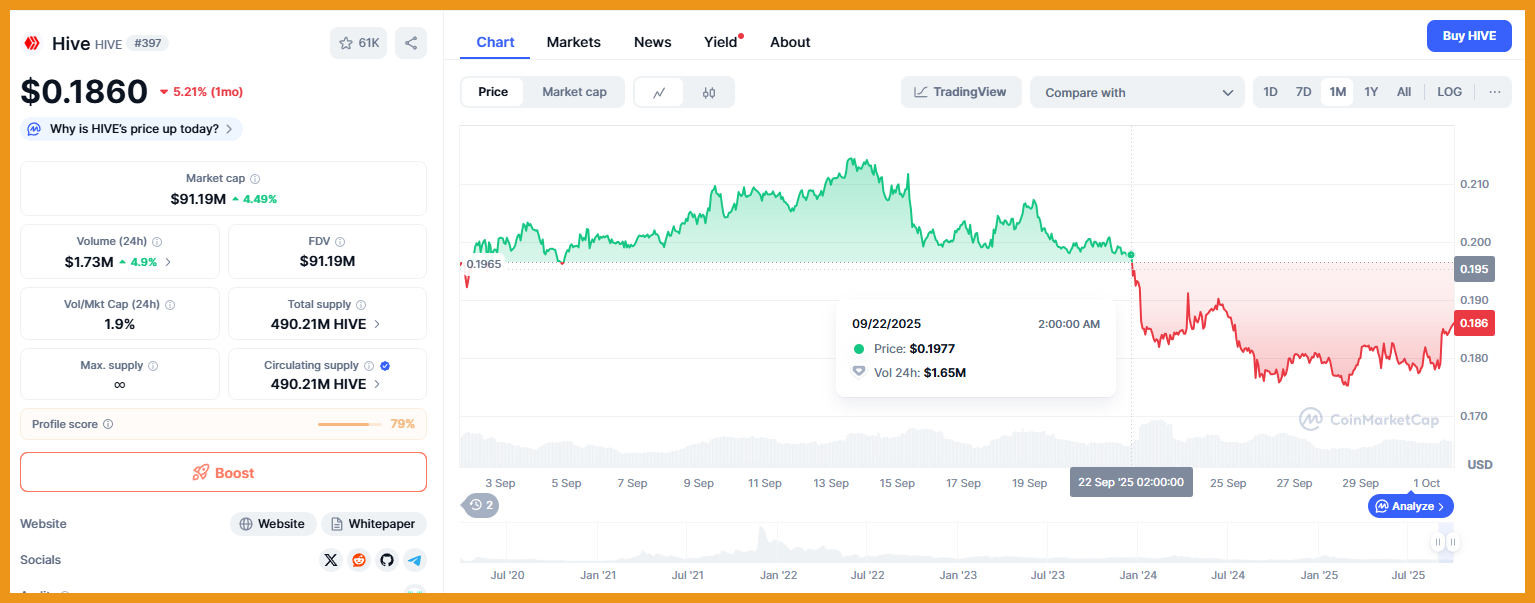Switch to line chart view icon
Screen dimensions: 1535x603
pyautogui.click(x=659, y=93)
